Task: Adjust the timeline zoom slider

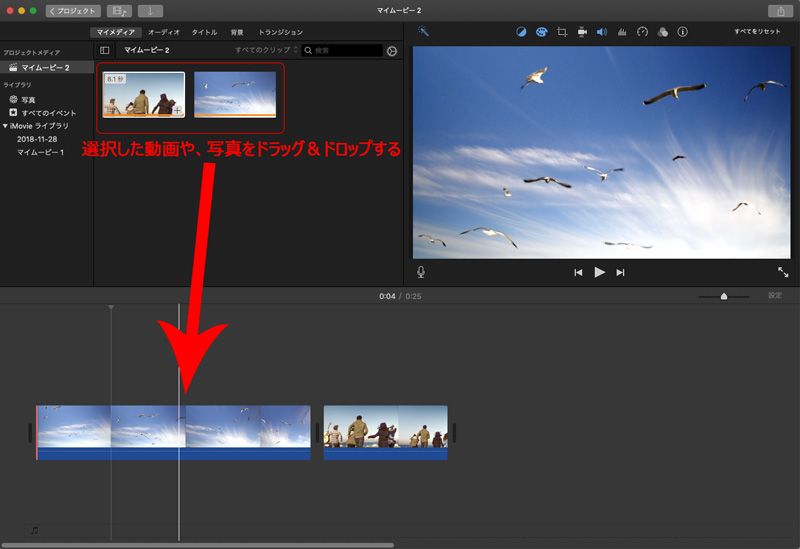Action: [x=723, y=296]
